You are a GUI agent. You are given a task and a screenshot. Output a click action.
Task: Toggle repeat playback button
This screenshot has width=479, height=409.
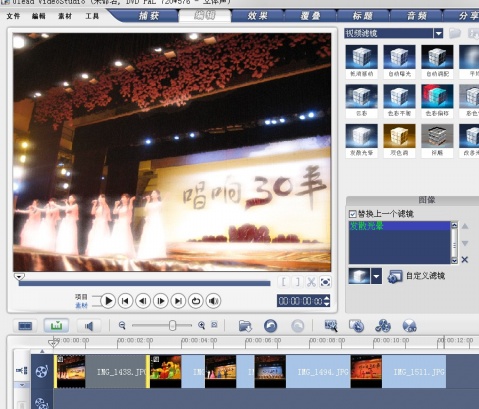(x=196, y=301)
